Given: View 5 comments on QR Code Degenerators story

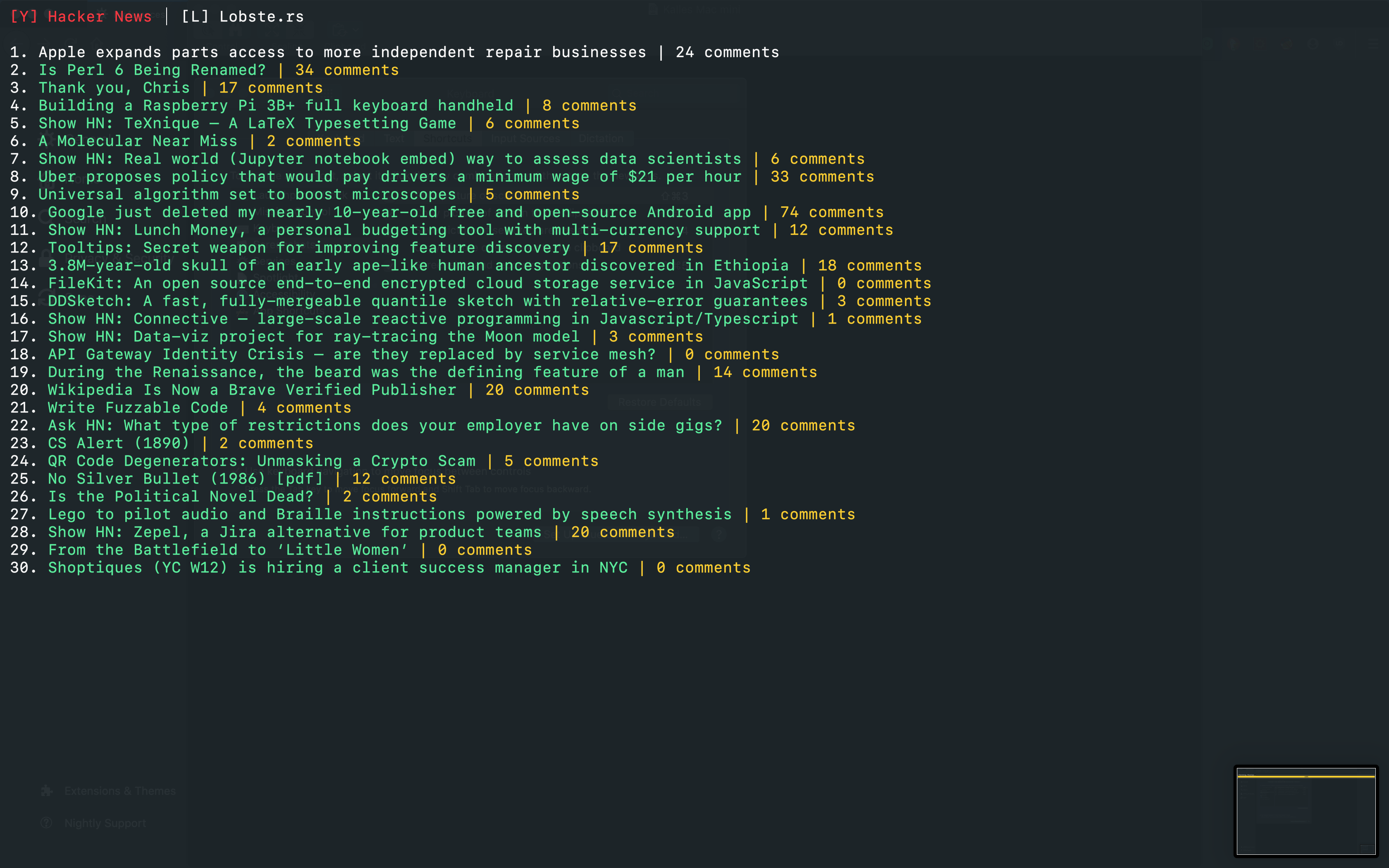Looking at the screenshot, I should pyautogui.click(x=551, y=462).
